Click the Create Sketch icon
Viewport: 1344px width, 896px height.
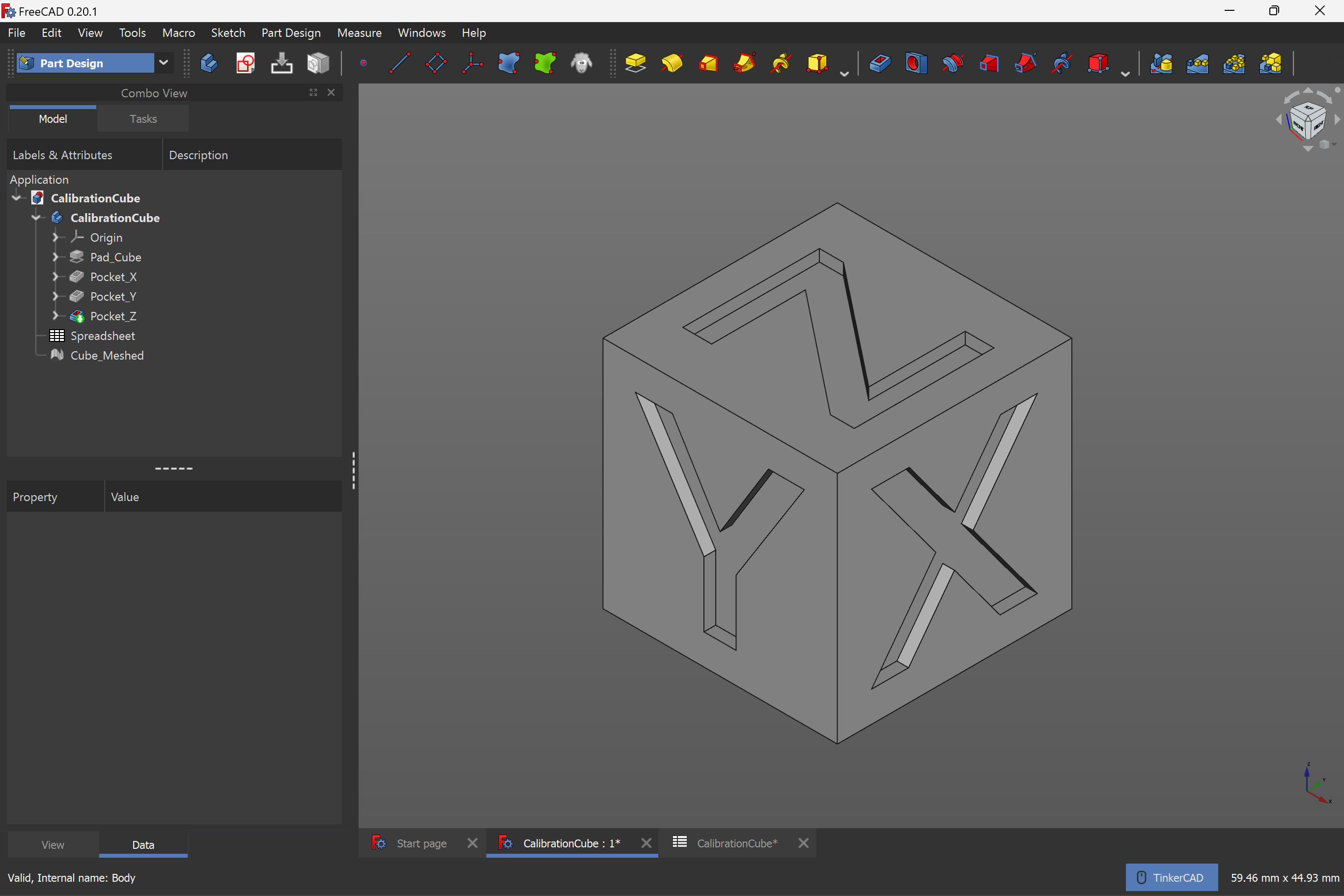click(x=245, y=63)
